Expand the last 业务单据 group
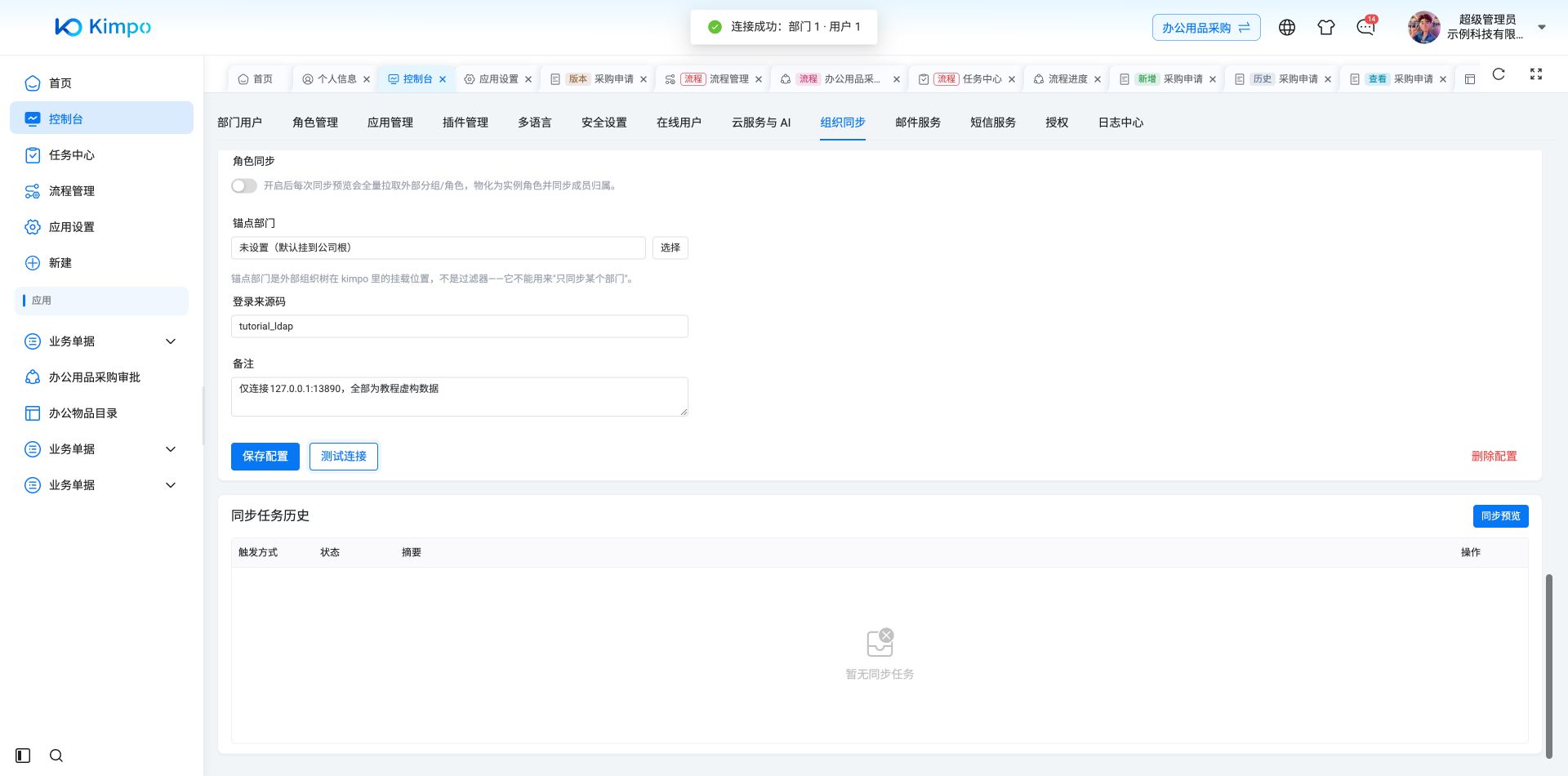 coord(101,484)
